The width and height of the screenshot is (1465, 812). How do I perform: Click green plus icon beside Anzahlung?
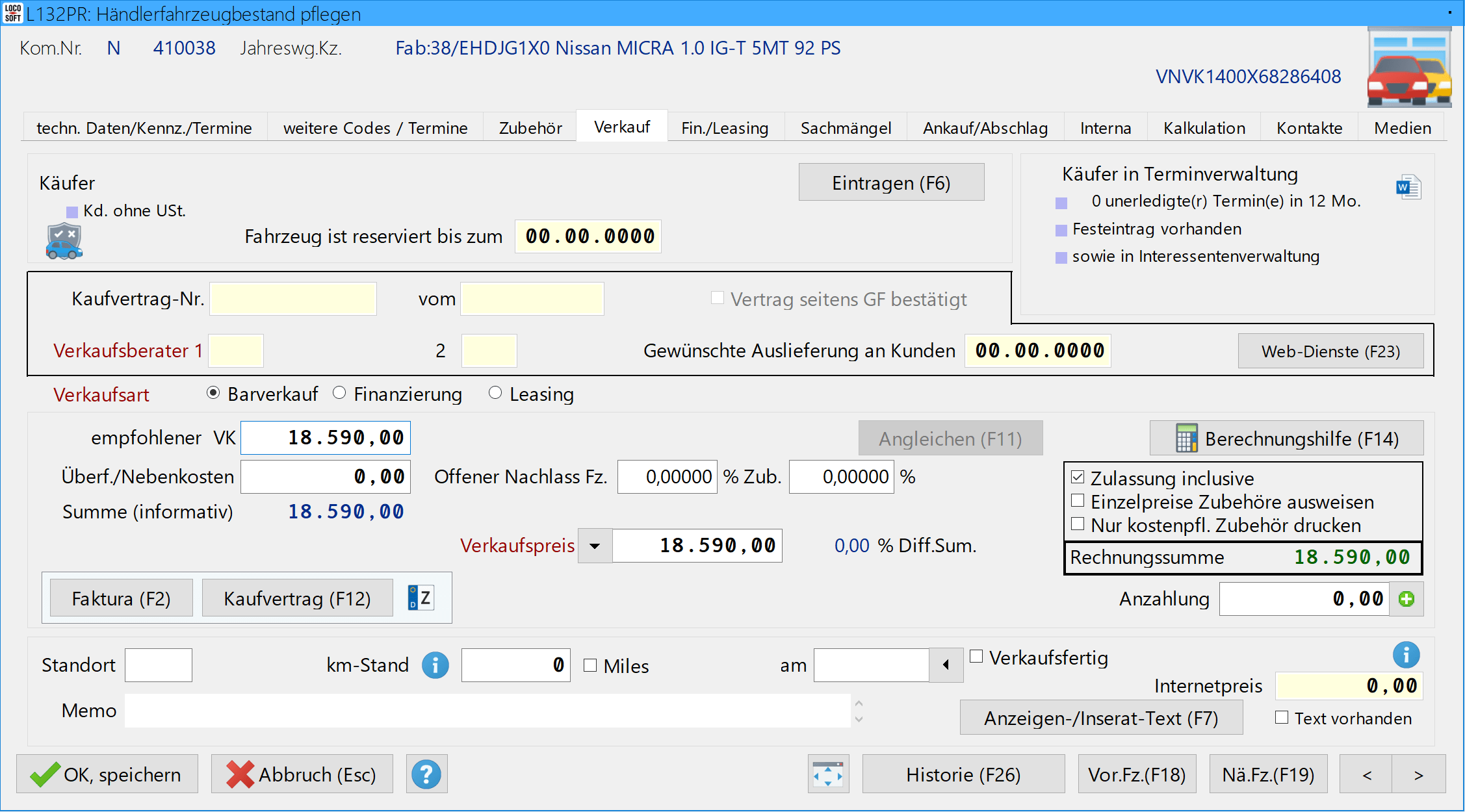pyautogui.click(x=1407, y=599)
